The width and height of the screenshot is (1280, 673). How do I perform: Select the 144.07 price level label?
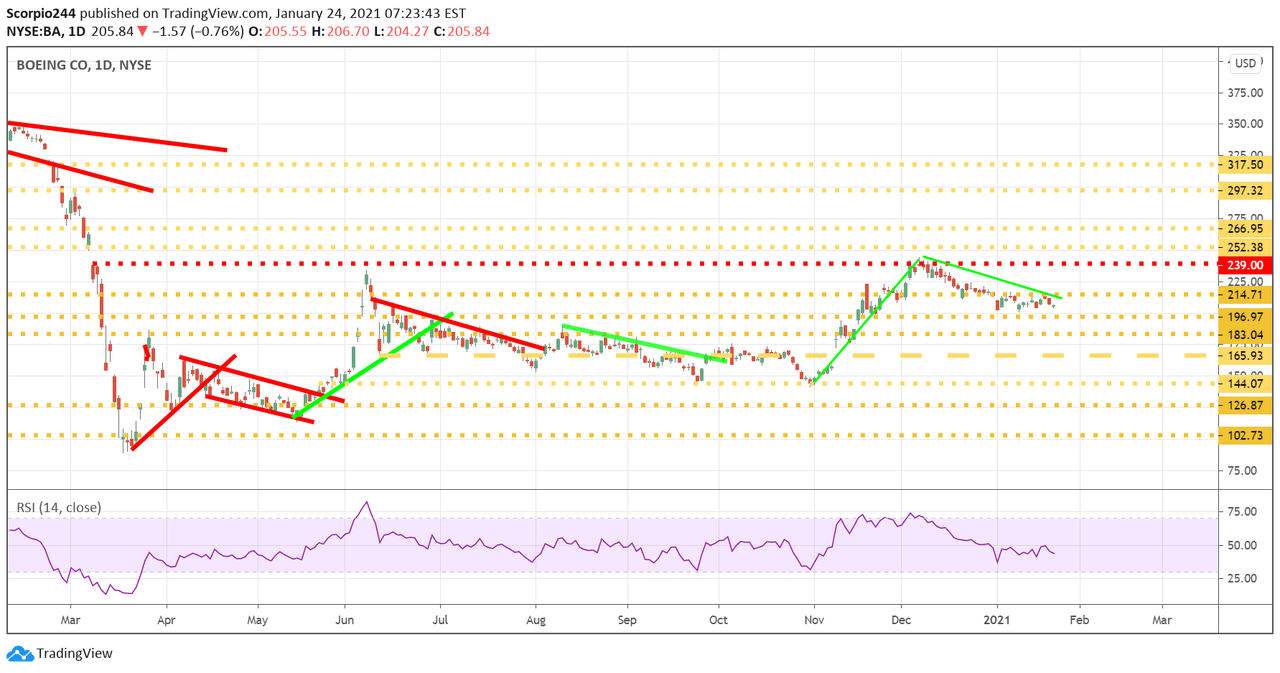1243,383
